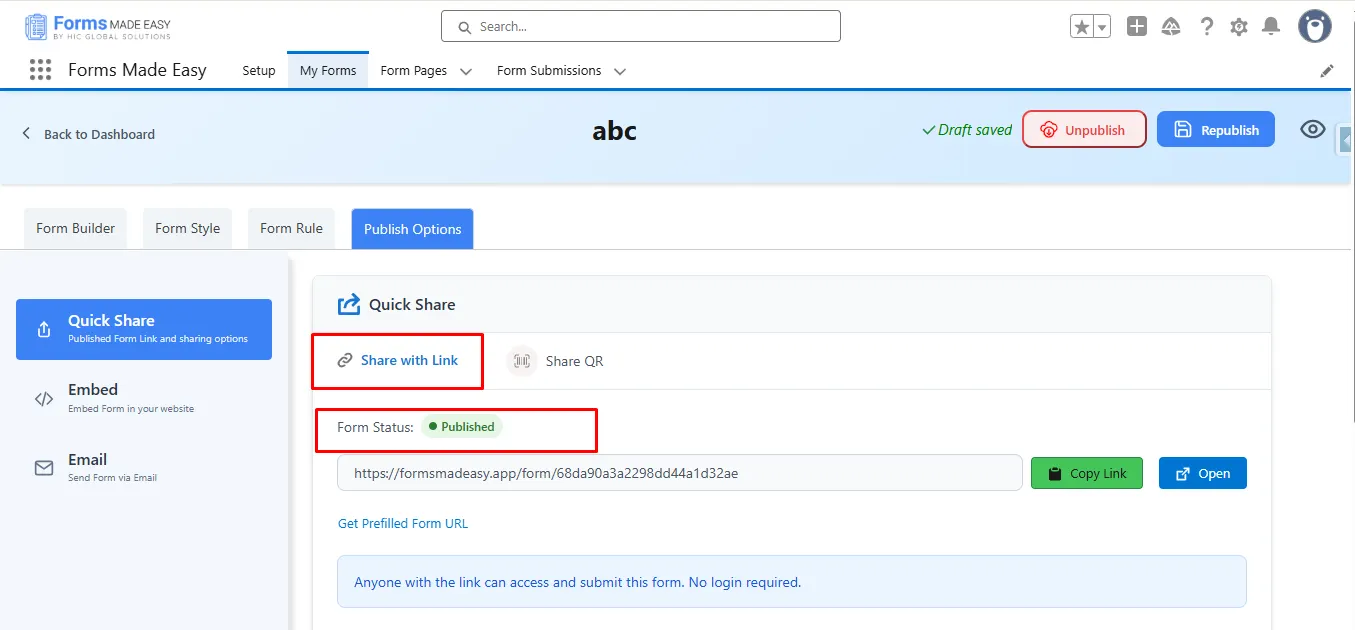Viewport: 1355px width, 630px height.
Task: Expand the Form Pages chevron menu
Action: coord(466,72)
